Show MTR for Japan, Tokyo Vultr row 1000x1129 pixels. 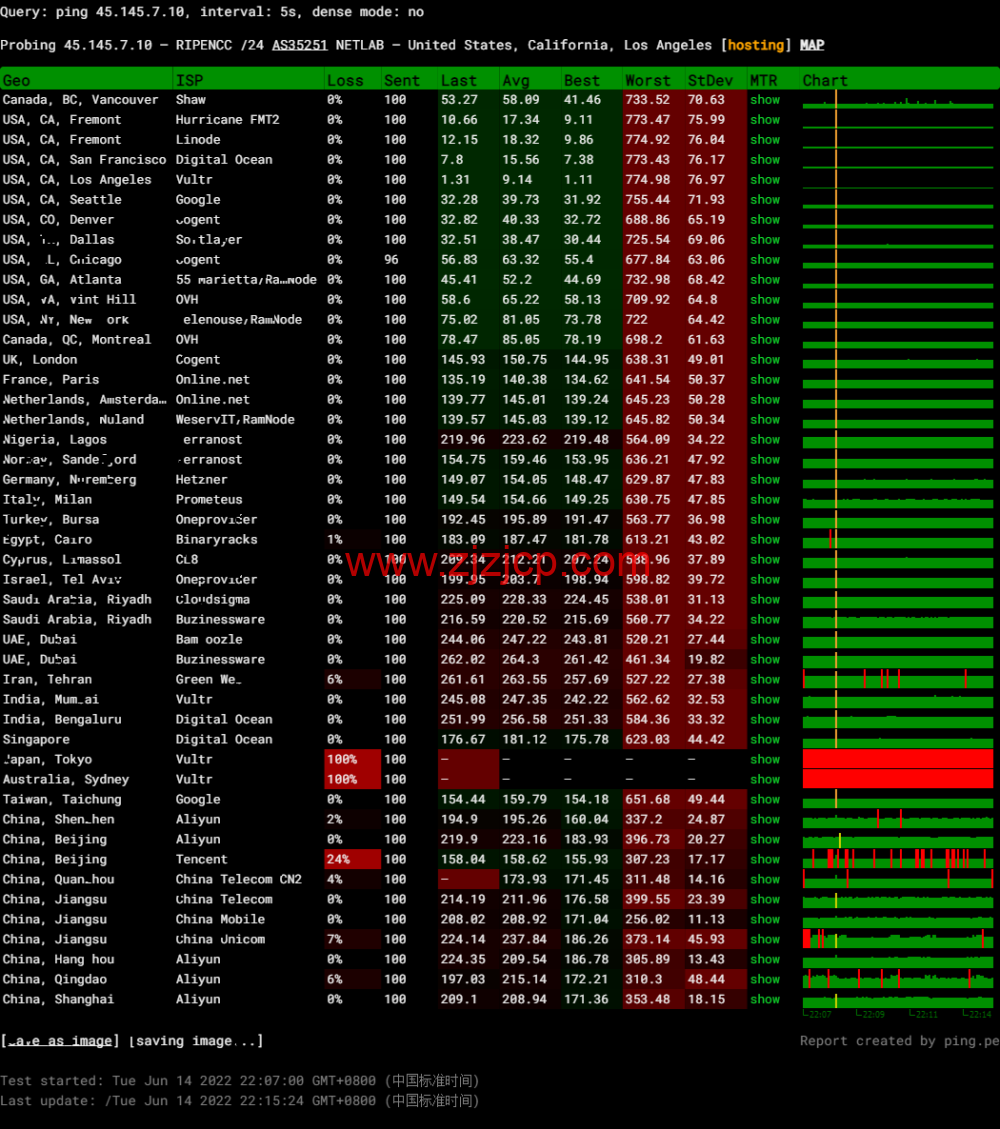(x=765, y=760)
